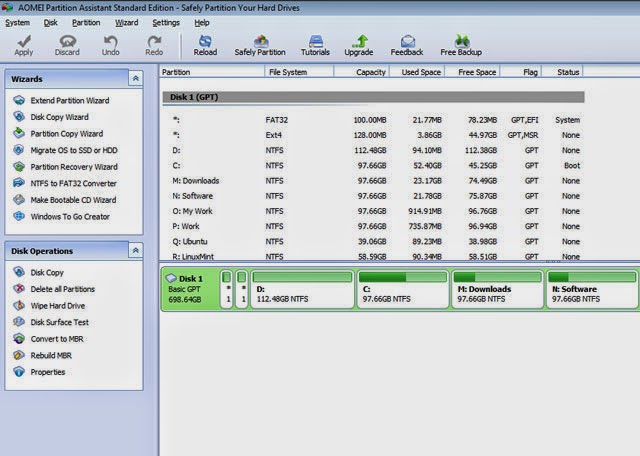Click the Apply checkmark icon
The width and height of the screenshot is (640, 456).
24,41
